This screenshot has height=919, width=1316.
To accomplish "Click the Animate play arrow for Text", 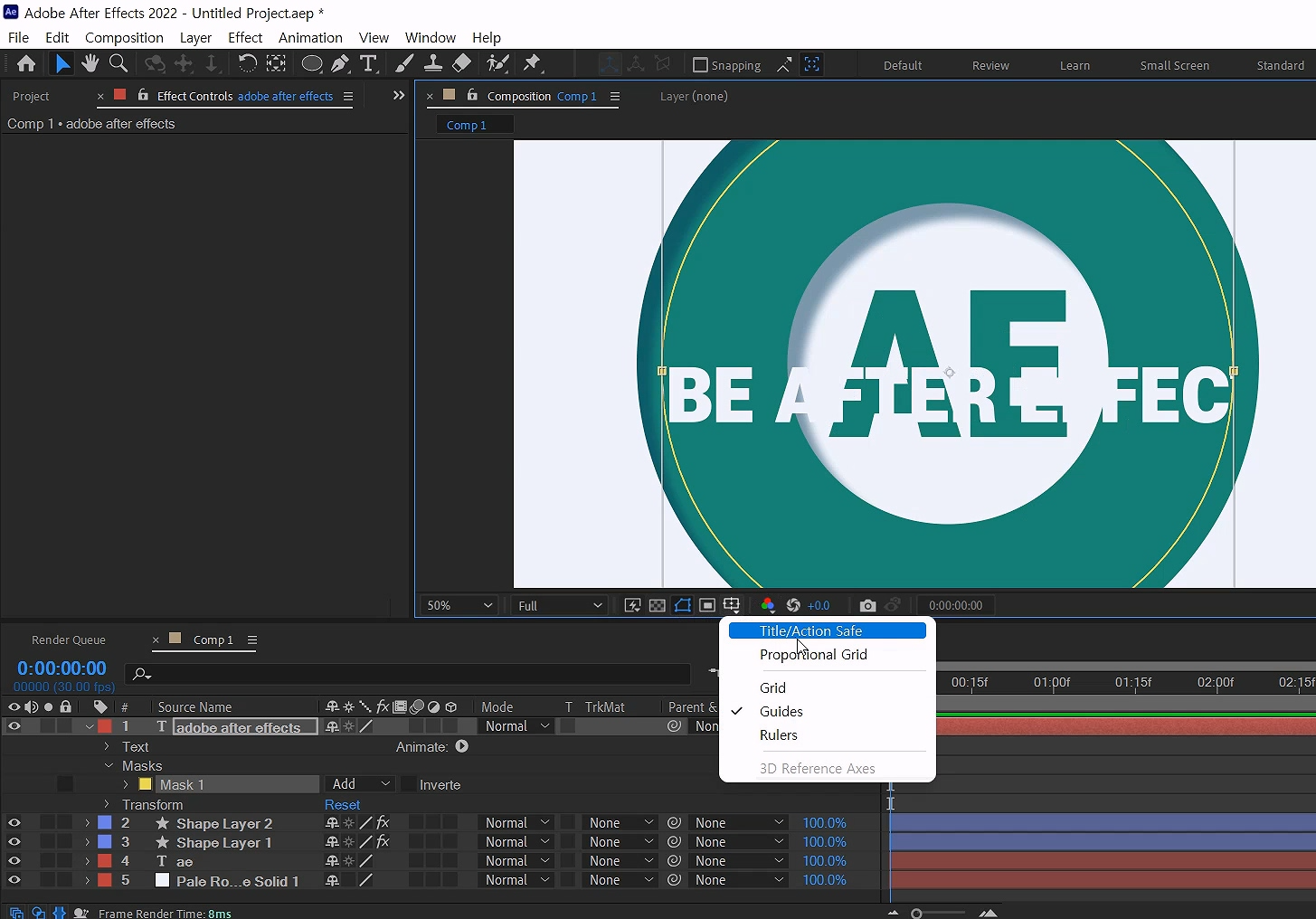I will coord(462,746).
